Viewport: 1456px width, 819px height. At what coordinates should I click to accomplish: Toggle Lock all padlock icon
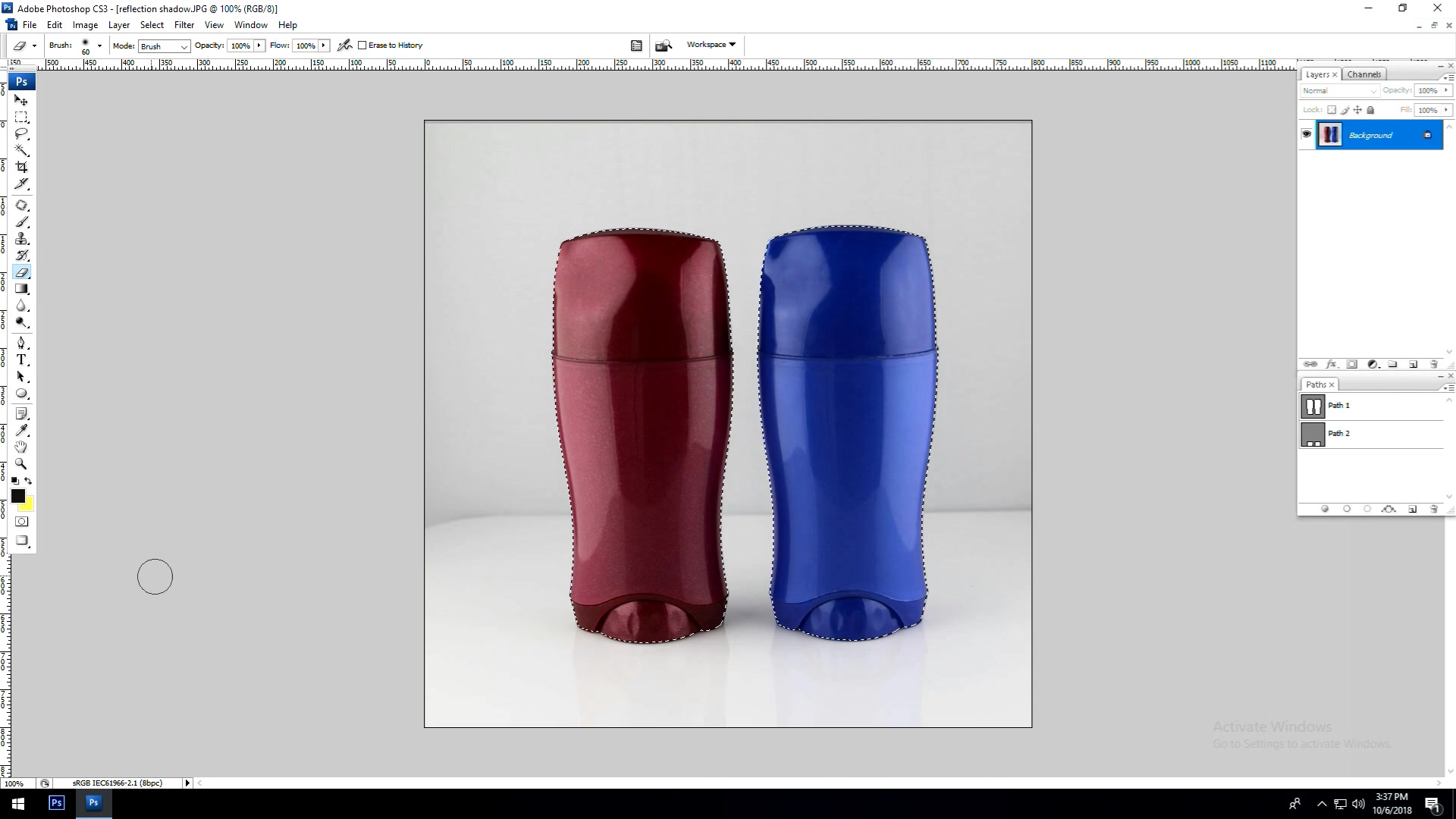pos(1370,110)
